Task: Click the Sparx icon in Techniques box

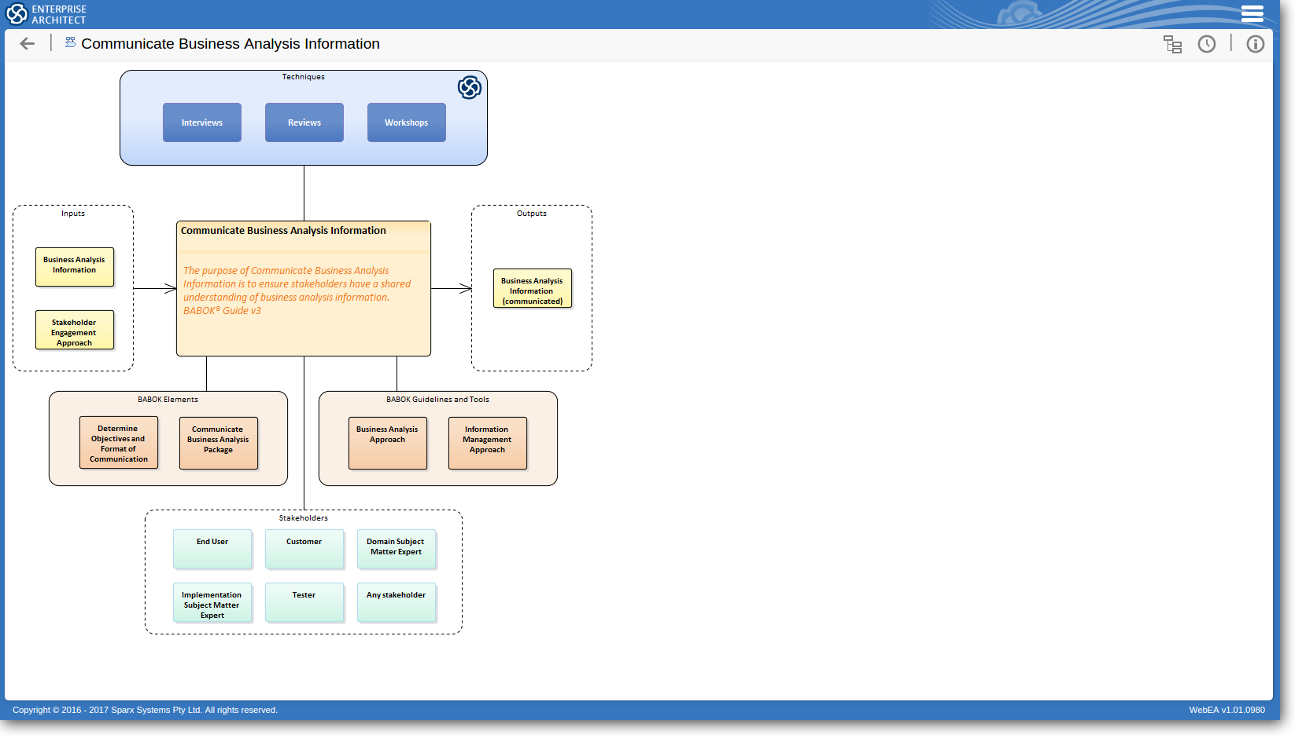Action: coord(469,88)
